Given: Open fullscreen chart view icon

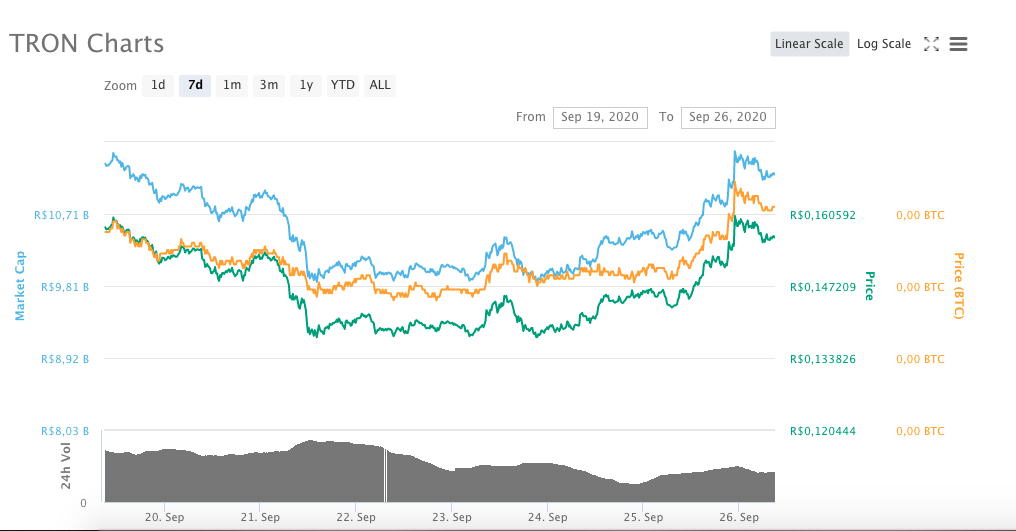Looking at the screenshot, I should click(x=931, y=44).
